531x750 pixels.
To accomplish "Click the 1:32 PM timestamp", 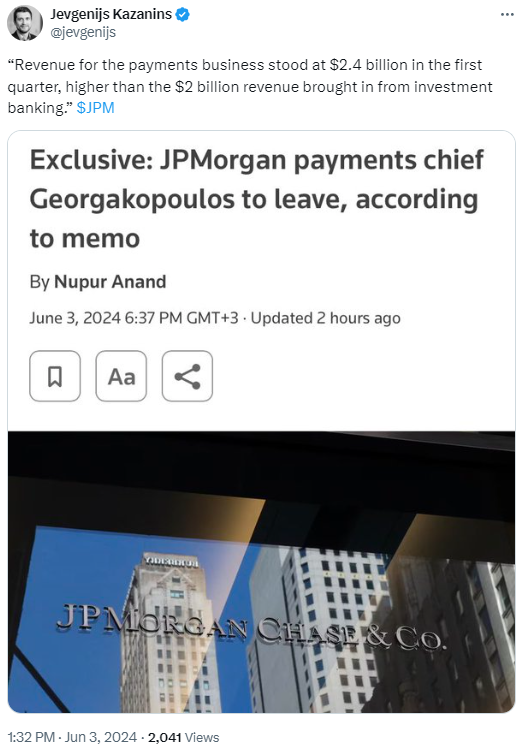I will point(31,737).
